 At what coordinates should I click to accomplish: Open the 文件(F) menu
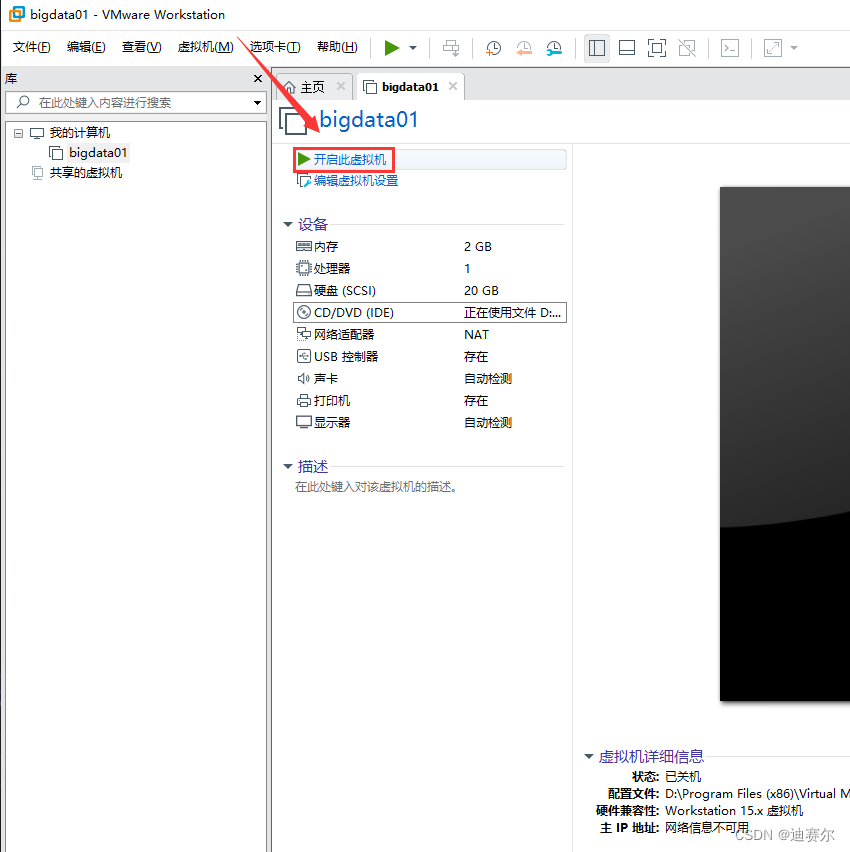pos(32,47)
